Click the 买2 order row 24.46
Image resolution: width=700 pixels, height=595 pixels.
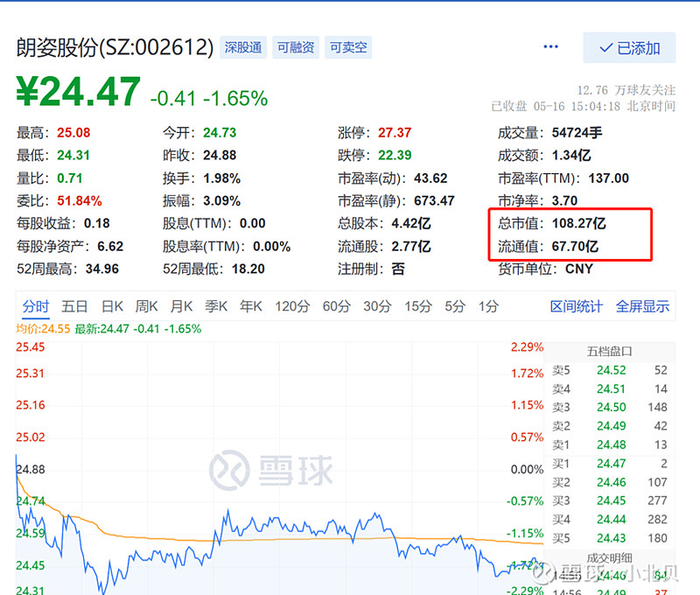point(610,483)
